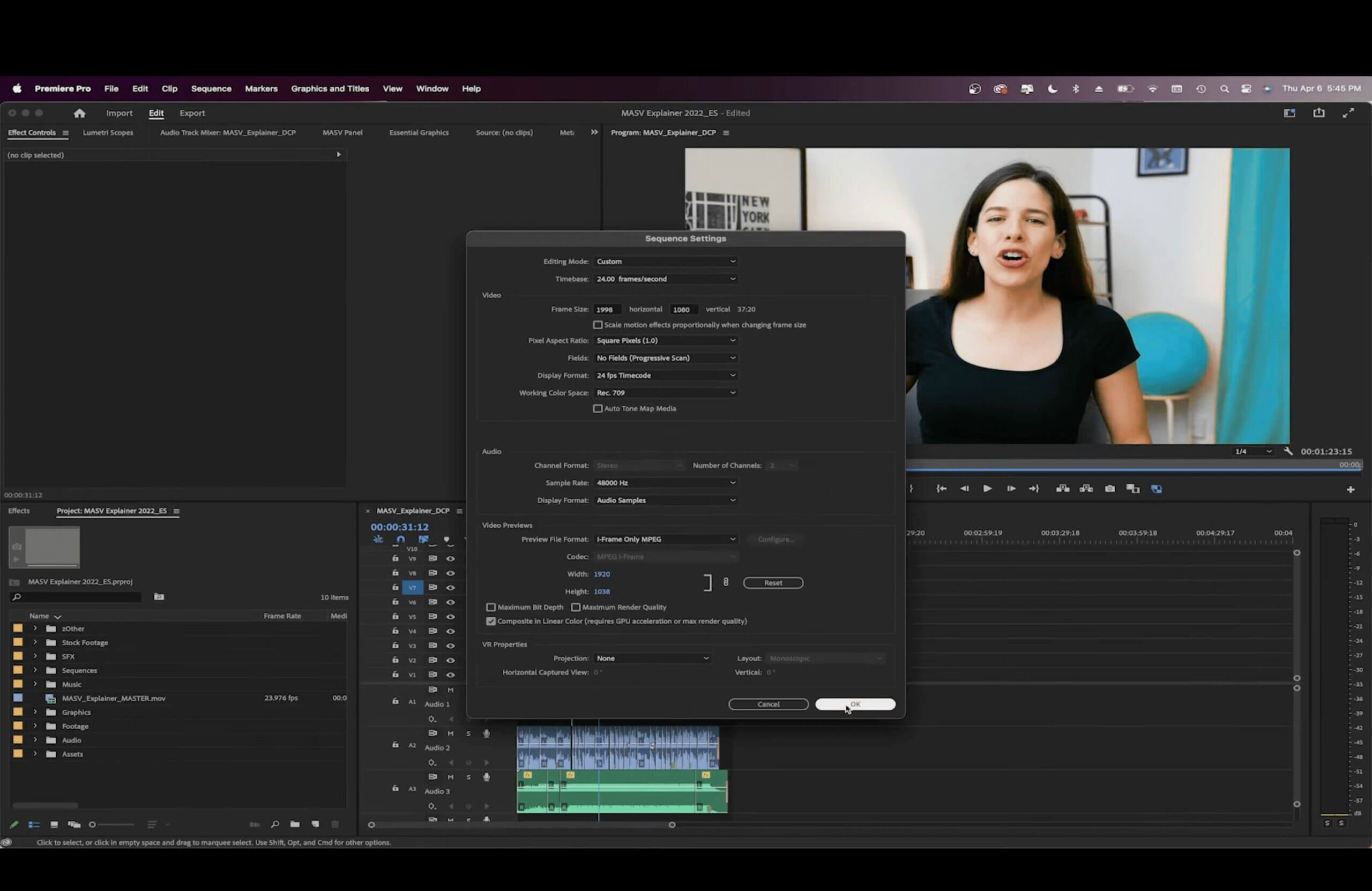Select the Find icon in the Project panel
The height and width of the screenshot is (891, 1372).
[x=276, y=825]
